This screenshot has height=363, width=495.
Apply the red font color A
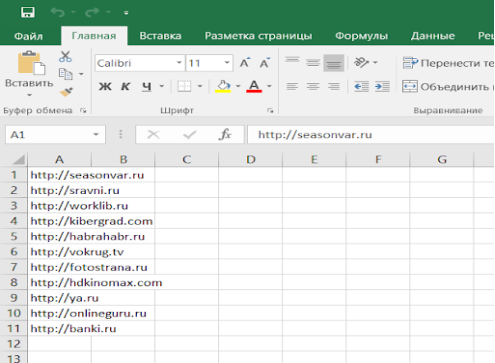pyautogui.click(x=254, y=86)
